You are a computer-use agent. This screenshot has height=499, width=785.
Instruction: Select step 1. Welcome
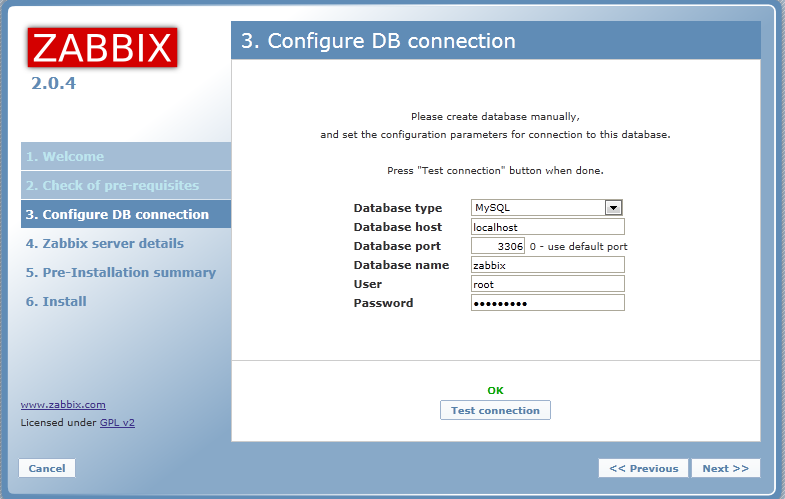(x=126, y=156)
